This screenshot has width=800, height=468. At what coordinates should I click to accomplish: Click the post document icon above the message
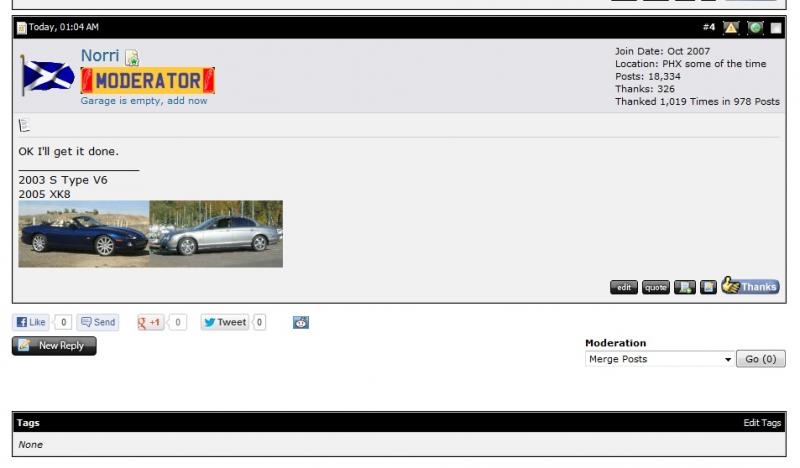click(24, 125)
